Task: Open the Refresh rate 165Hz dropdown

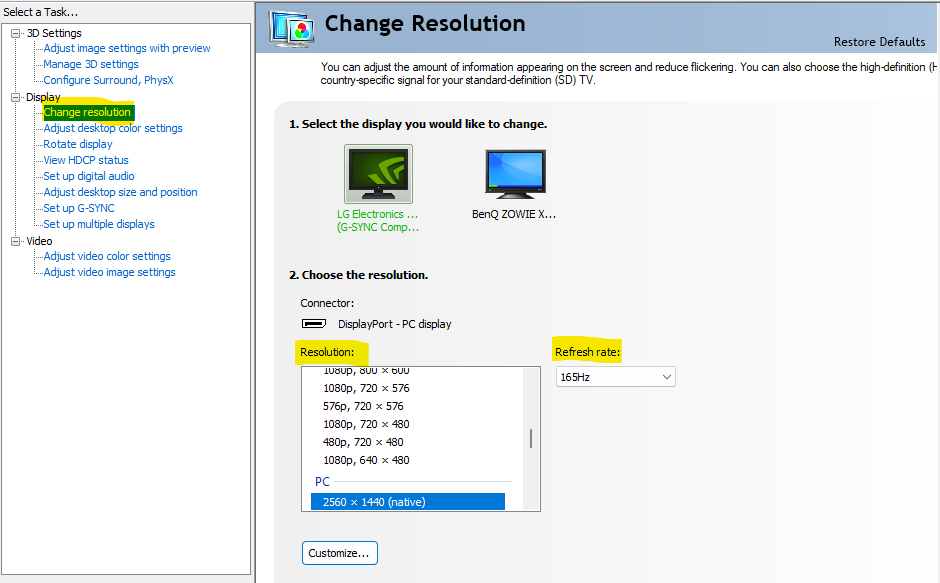Action: [x=616, y=377]
